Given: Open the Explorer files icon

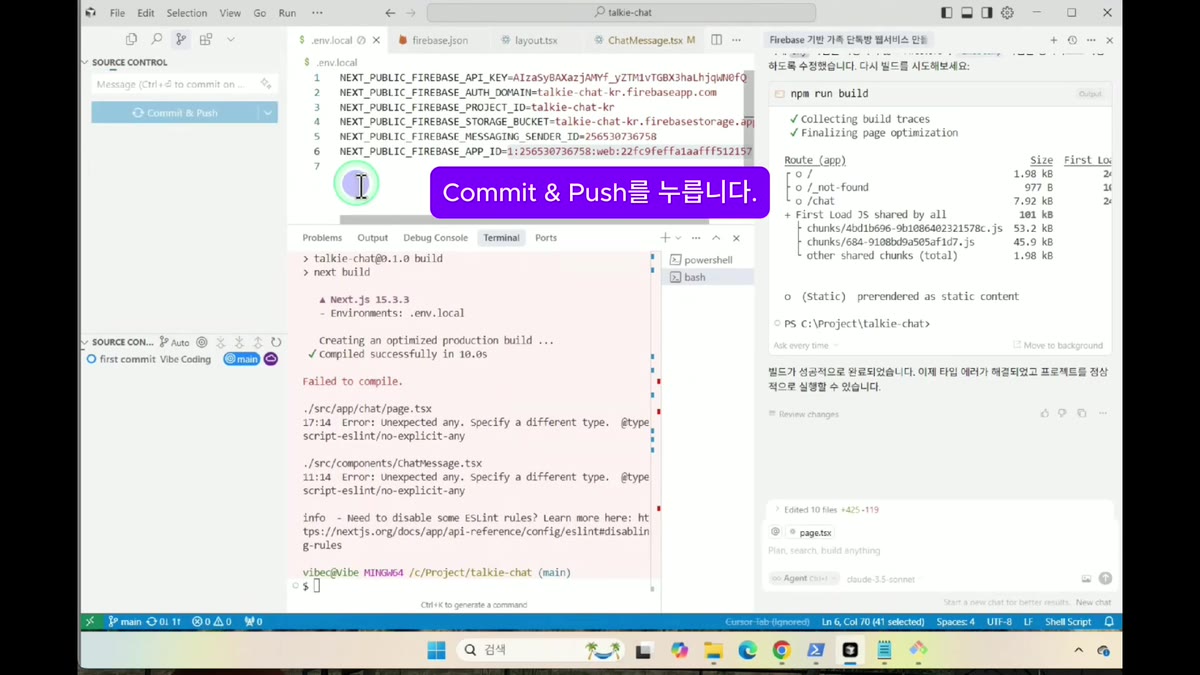Looking at the screenshot, I should [131, 39].
